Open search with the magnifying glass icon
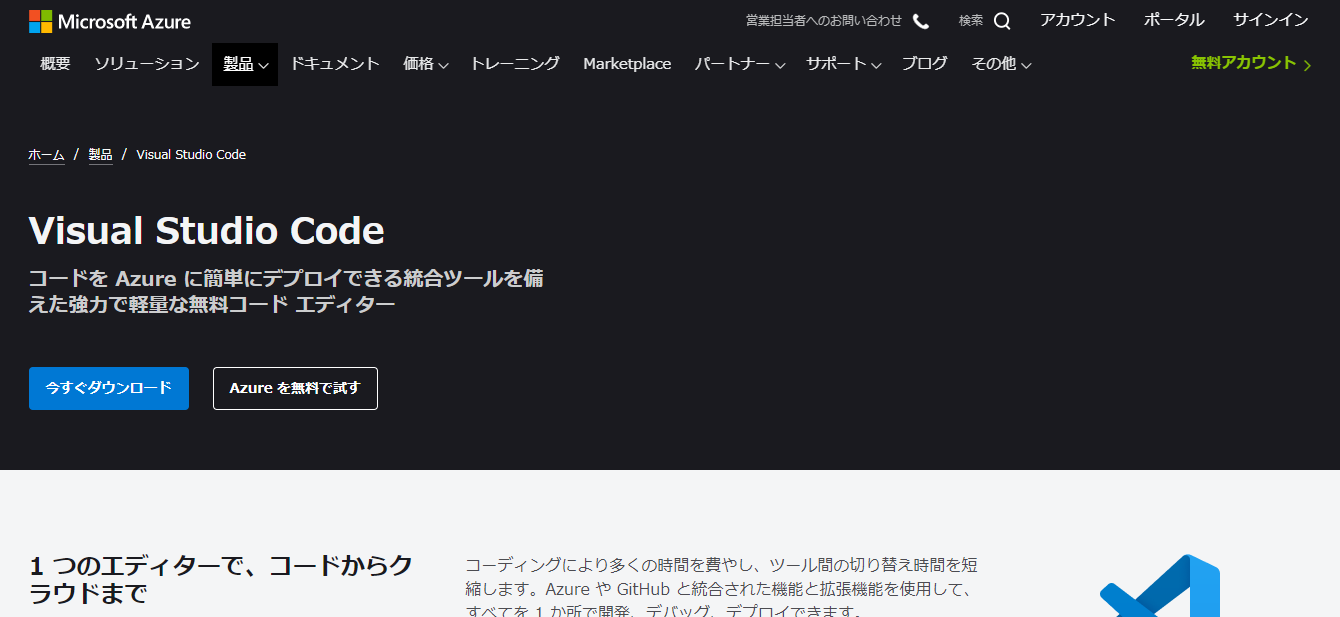 (1001, 21)
